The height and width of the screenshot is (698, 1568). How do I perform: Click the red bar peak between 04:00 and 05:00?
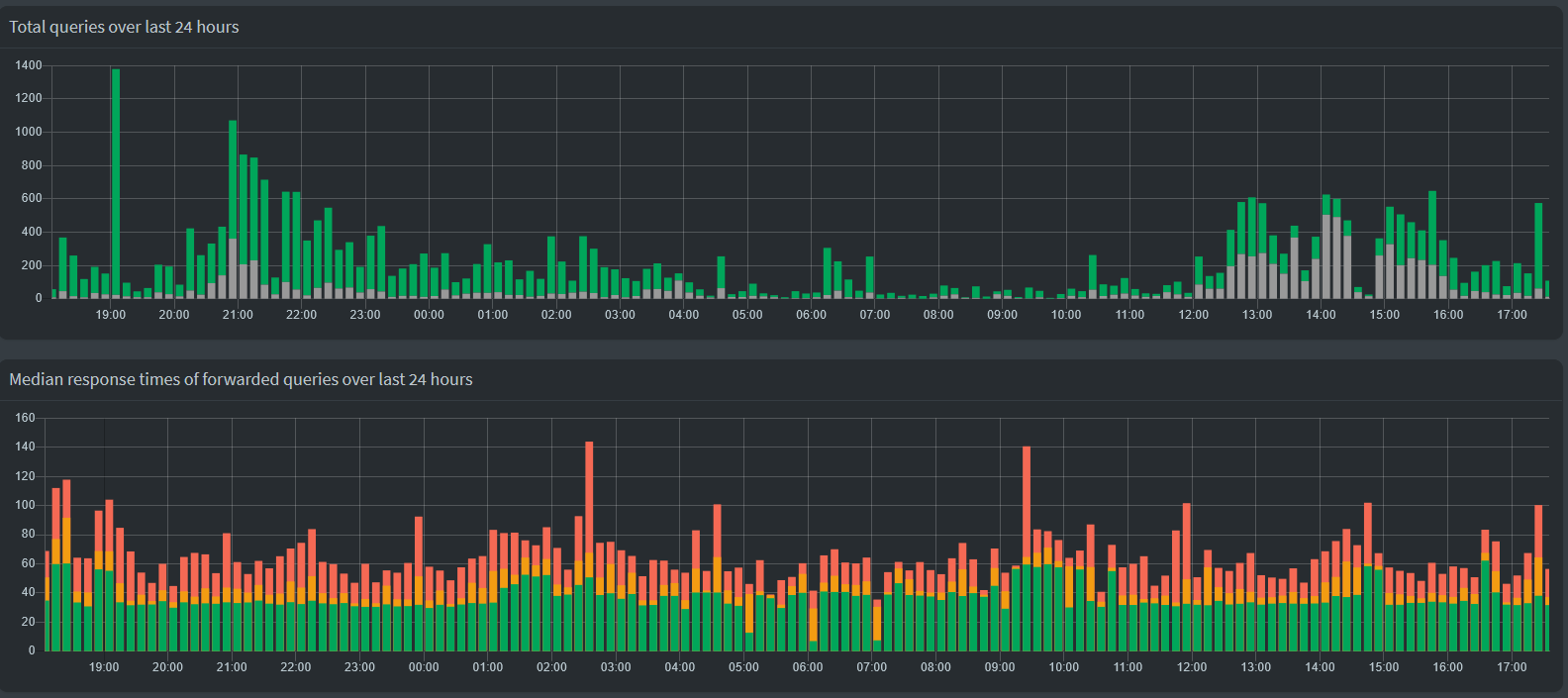click(x=717, y=530)
